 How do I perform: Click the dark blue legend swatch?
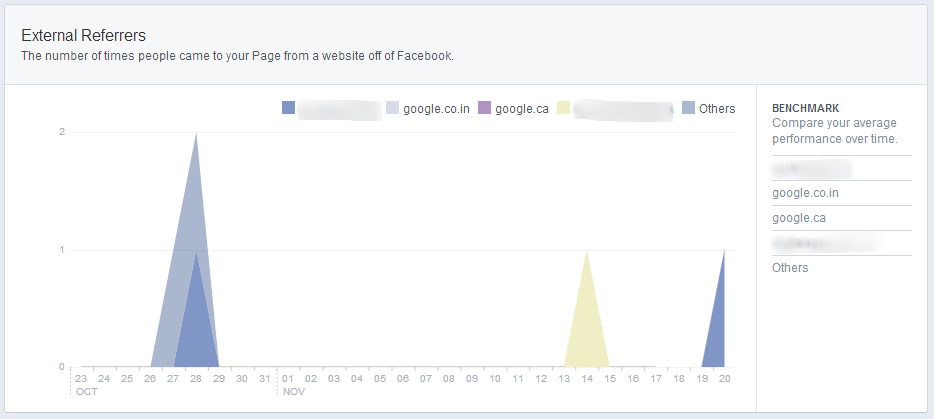(289, 108)
